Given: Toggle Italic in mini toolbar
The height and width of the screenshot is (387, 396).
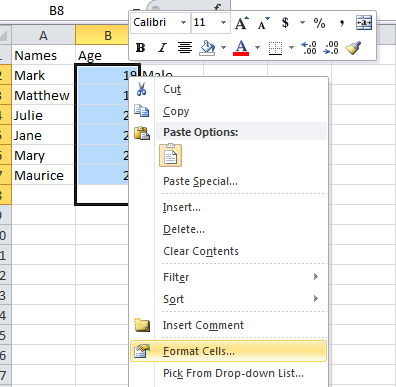Looking at the screenshot, I should tap(162, 48).
